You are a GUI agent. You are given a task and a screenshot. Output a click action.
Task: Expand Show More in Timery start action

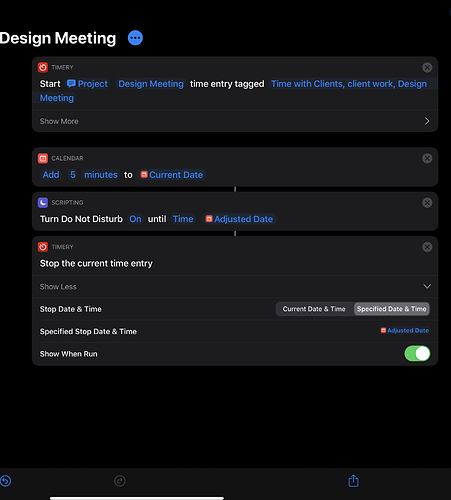235,121
